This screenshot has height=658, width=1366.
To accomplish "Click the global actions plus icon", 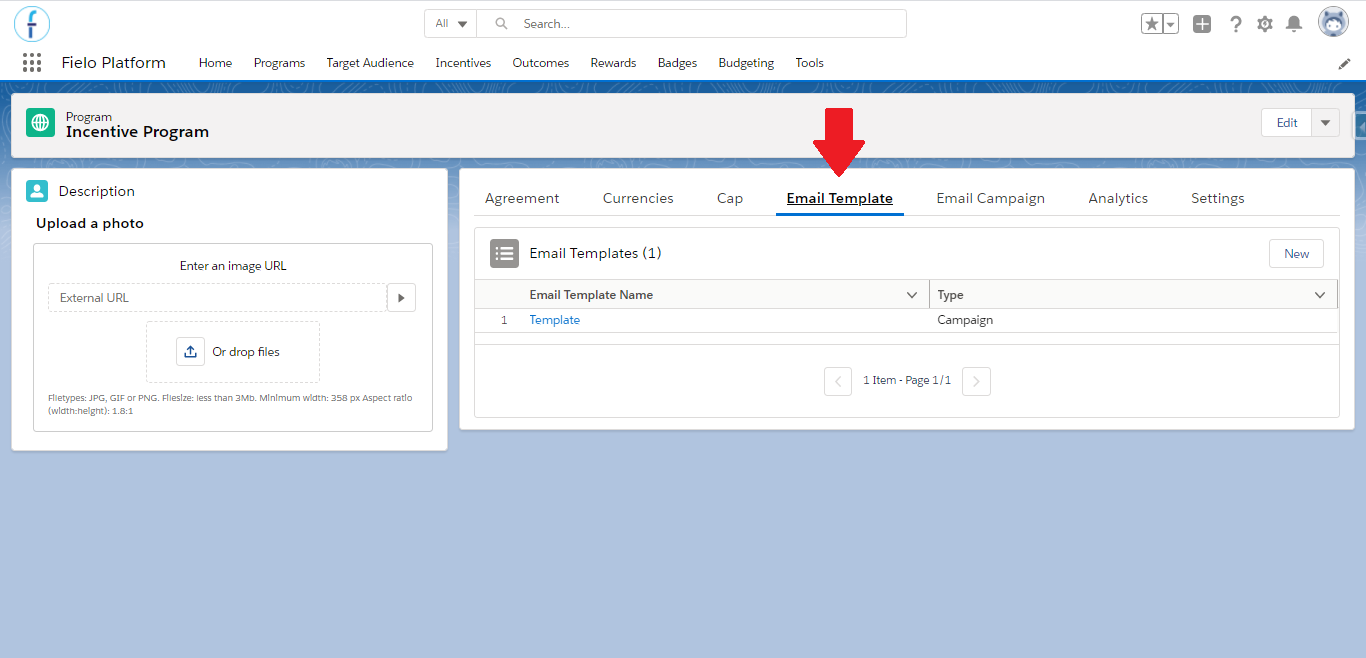I will click(1202, 24).
